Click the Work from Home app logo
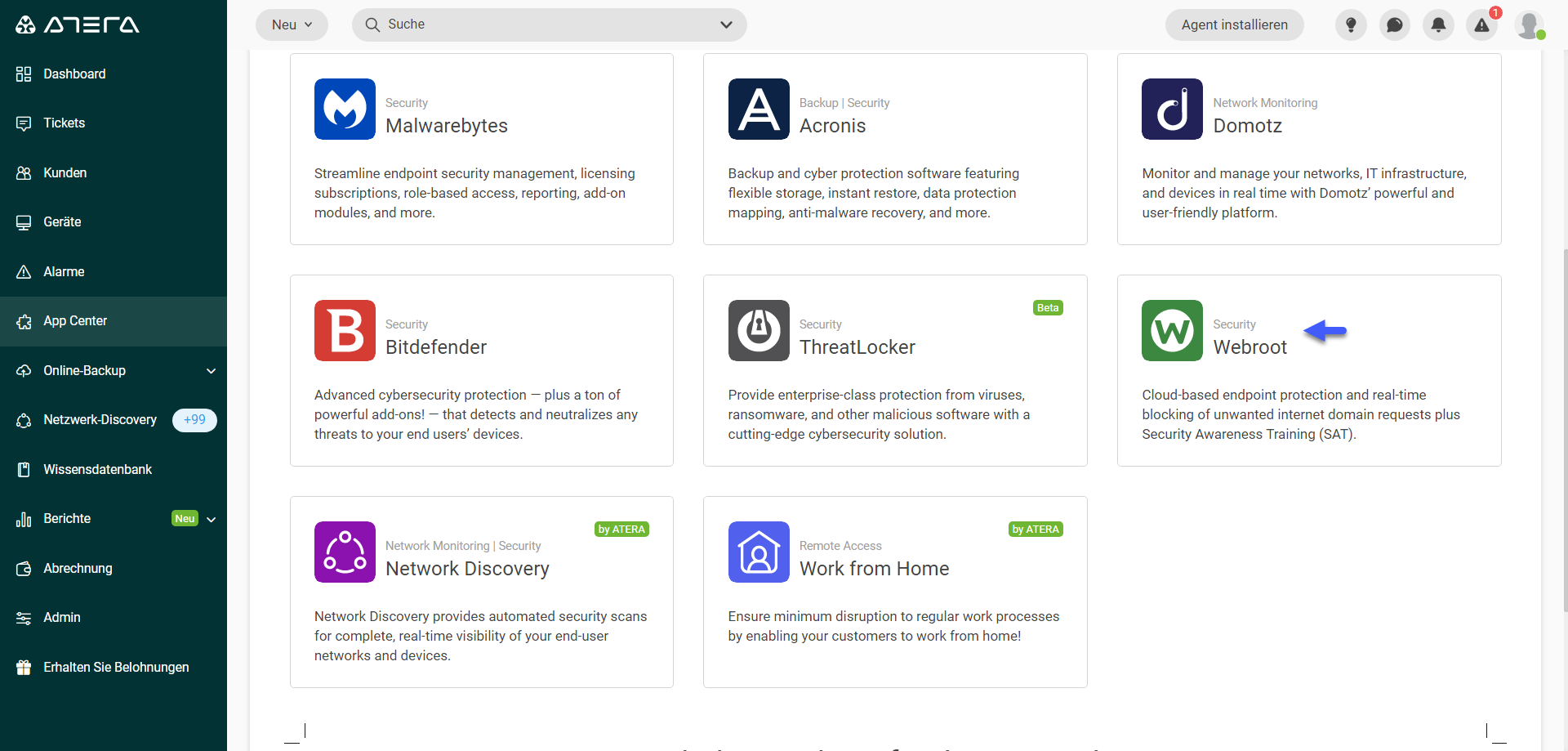 tap(759, 552)
